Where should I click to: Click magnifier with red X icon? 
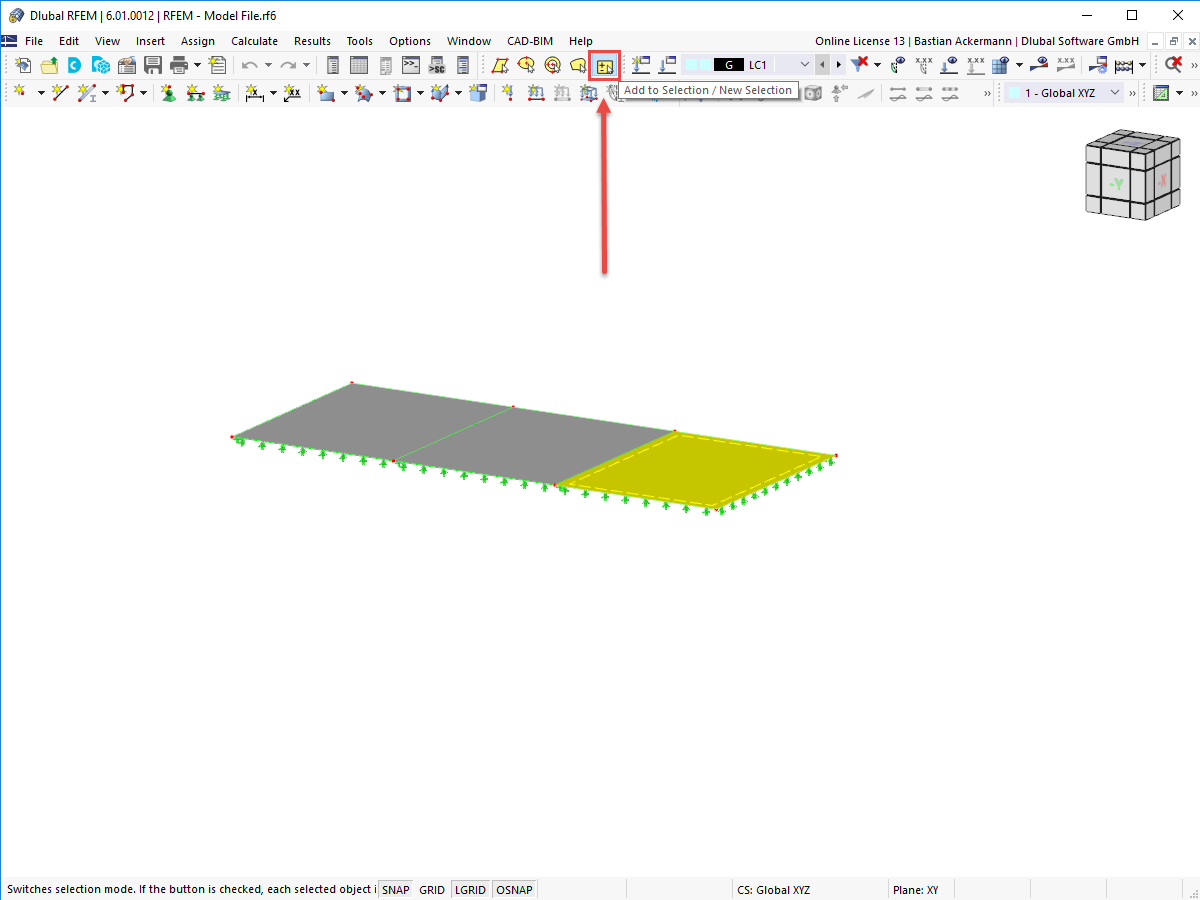pos(1174,65)
